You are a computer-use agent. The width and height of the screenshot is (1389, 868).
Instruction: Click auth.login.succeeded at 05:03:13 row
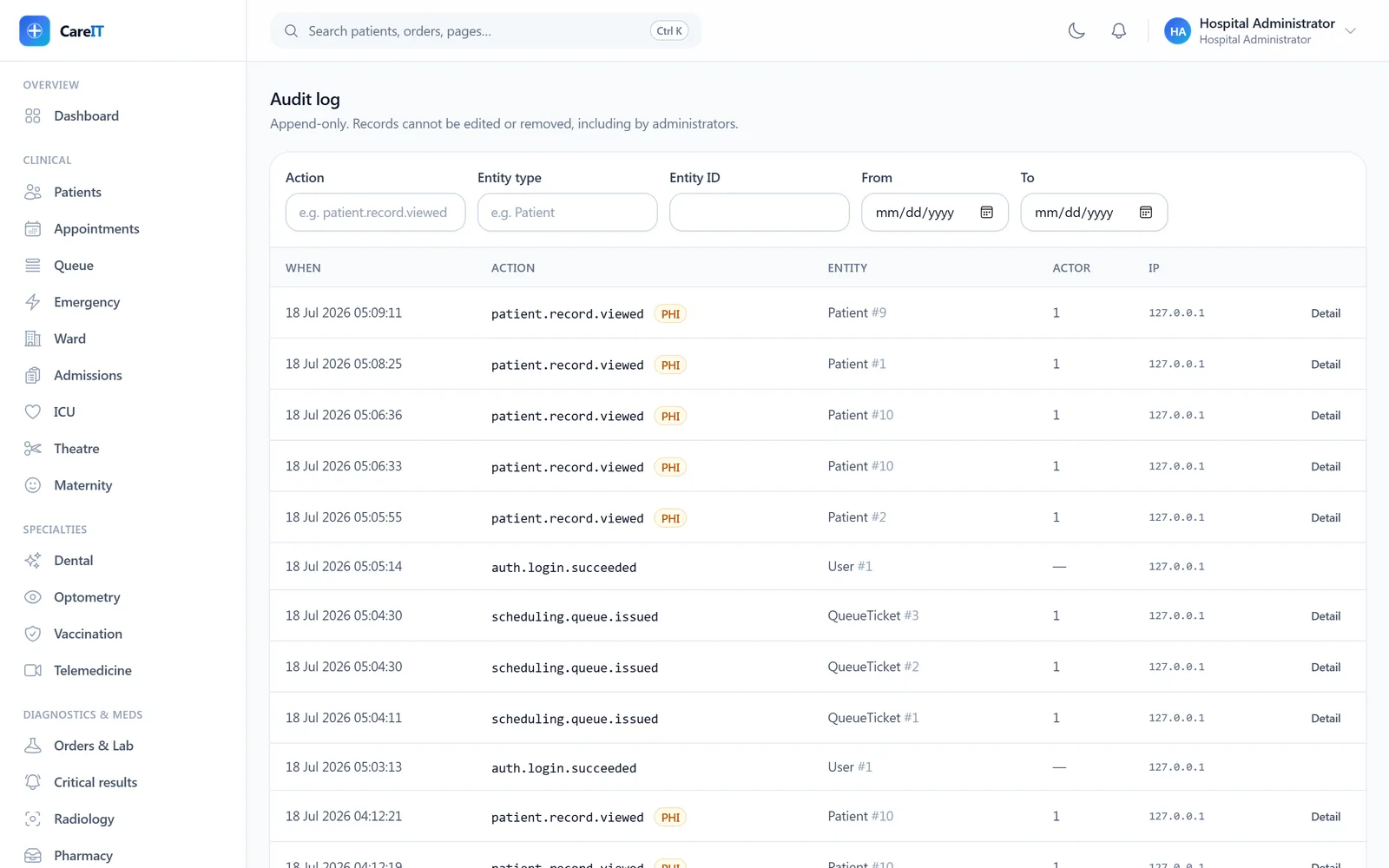coord(563,768)
